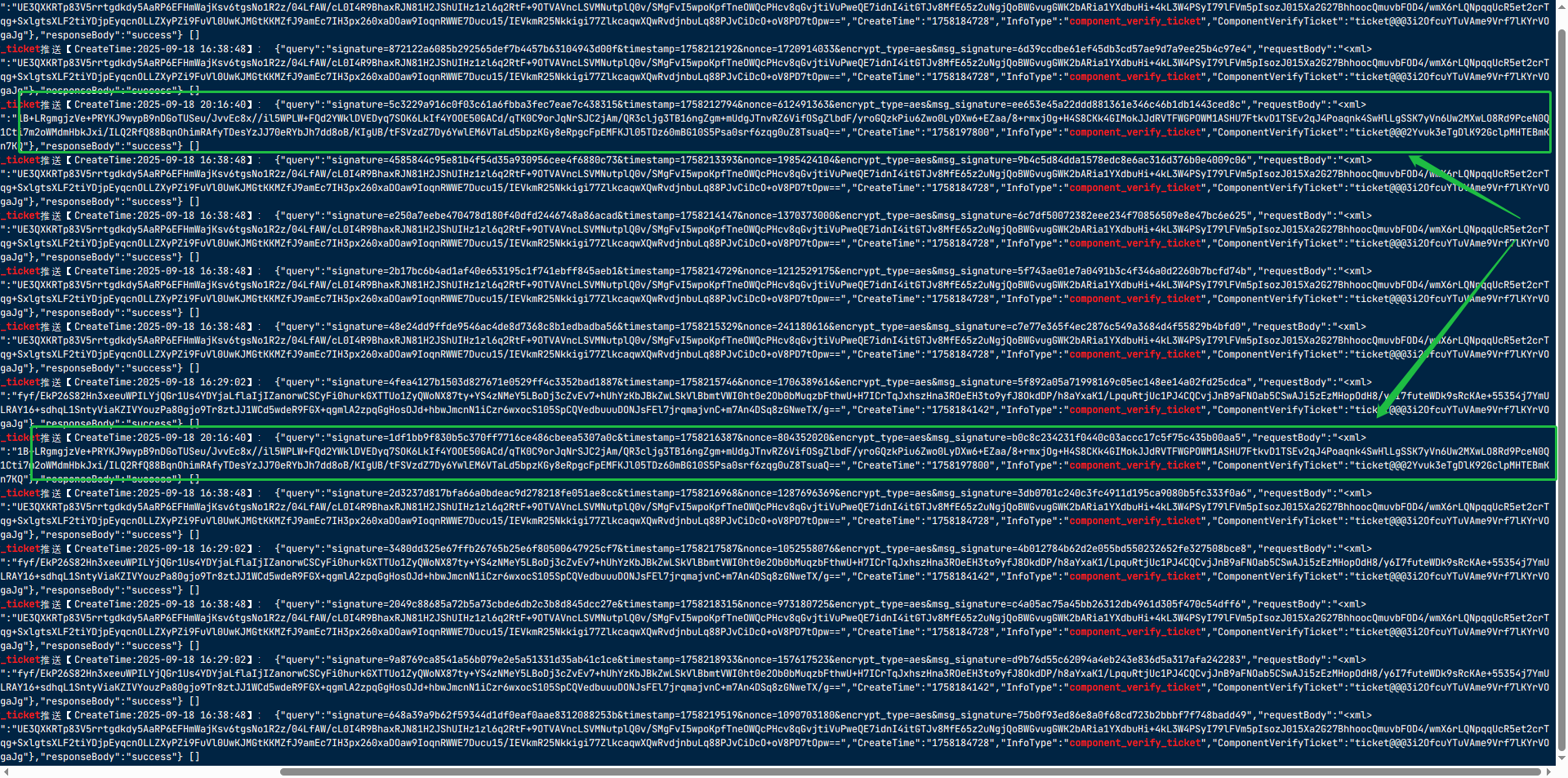Click the text nonce=157617523
Viewport: 1568px width, 778px height.
(x=788, y=660)
